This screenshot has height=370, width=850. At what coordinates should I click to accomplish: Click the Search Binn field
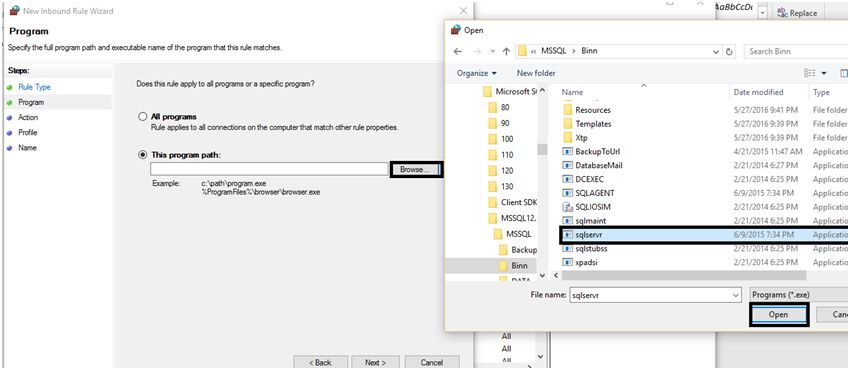click(x=796, y=51)
